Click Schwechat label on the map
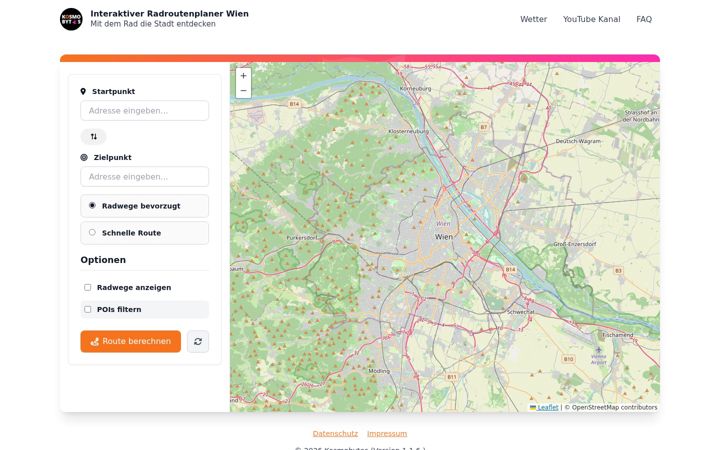The width and height of the screenshot is (720, 450). 521,312
